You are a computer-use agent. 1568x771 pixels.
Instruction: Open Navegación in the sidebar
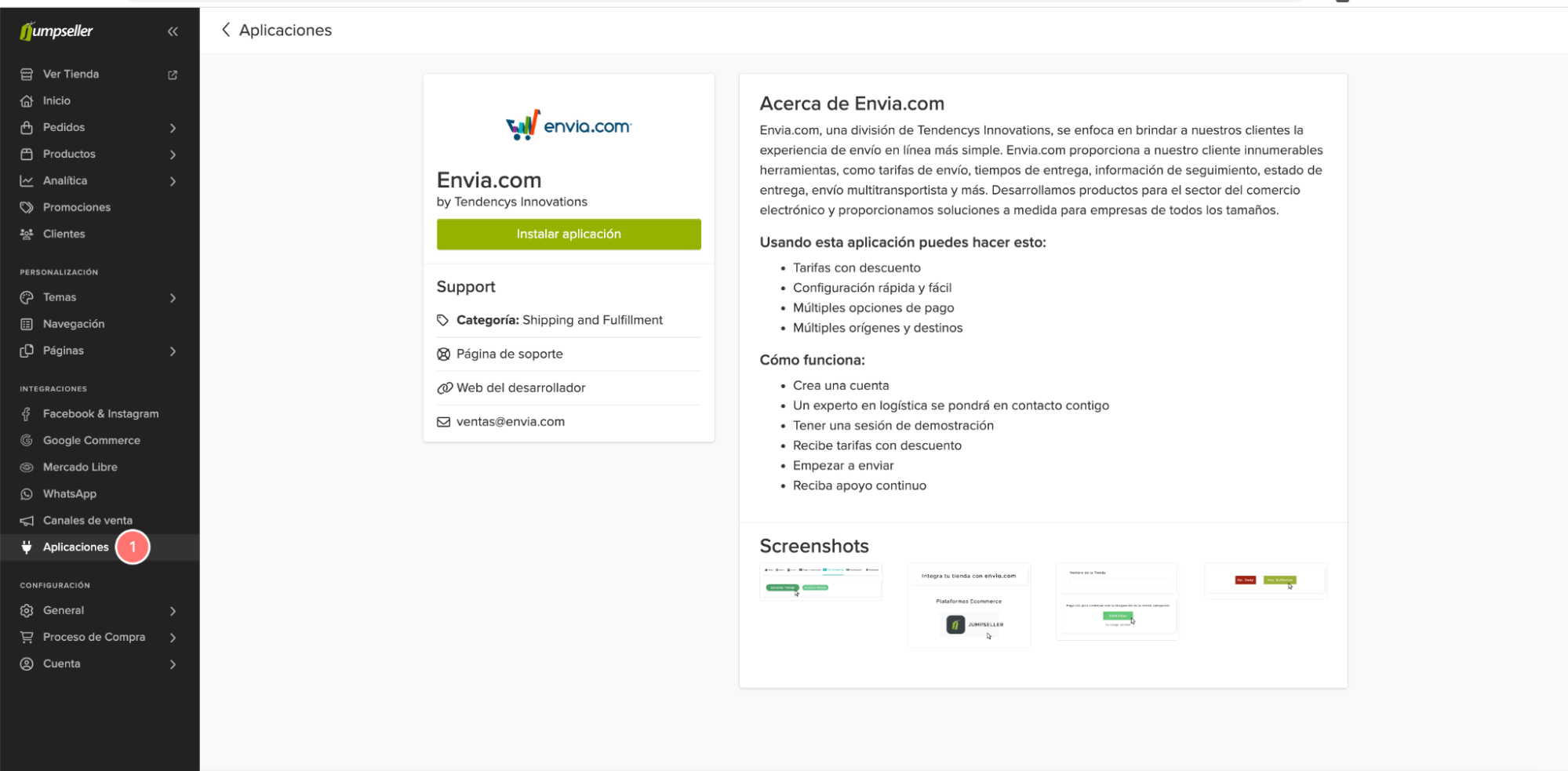(74, 324)
